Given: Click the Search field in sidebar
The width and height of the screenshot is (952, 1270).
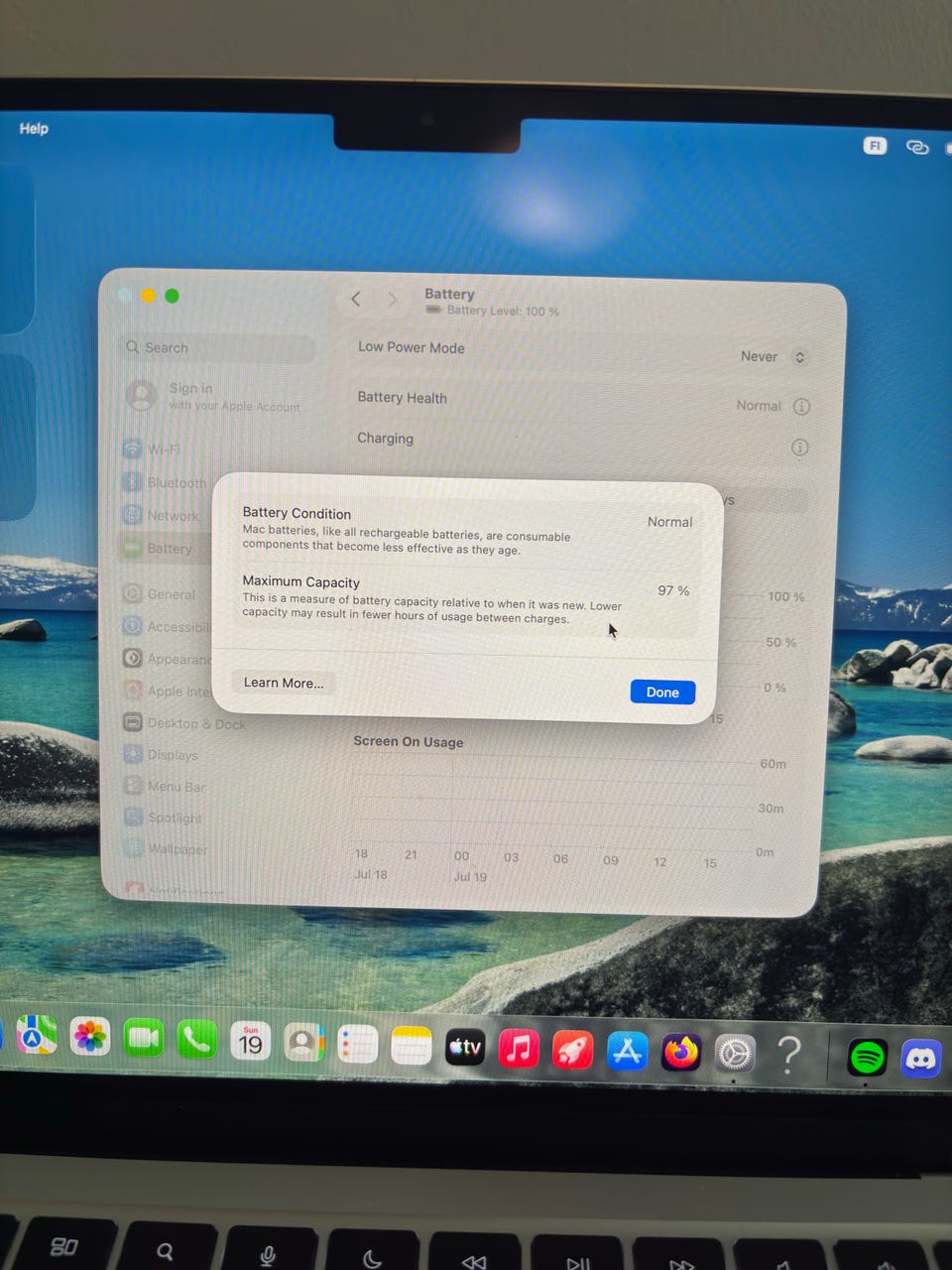Looking at the screenshot, I should [218, 347].
